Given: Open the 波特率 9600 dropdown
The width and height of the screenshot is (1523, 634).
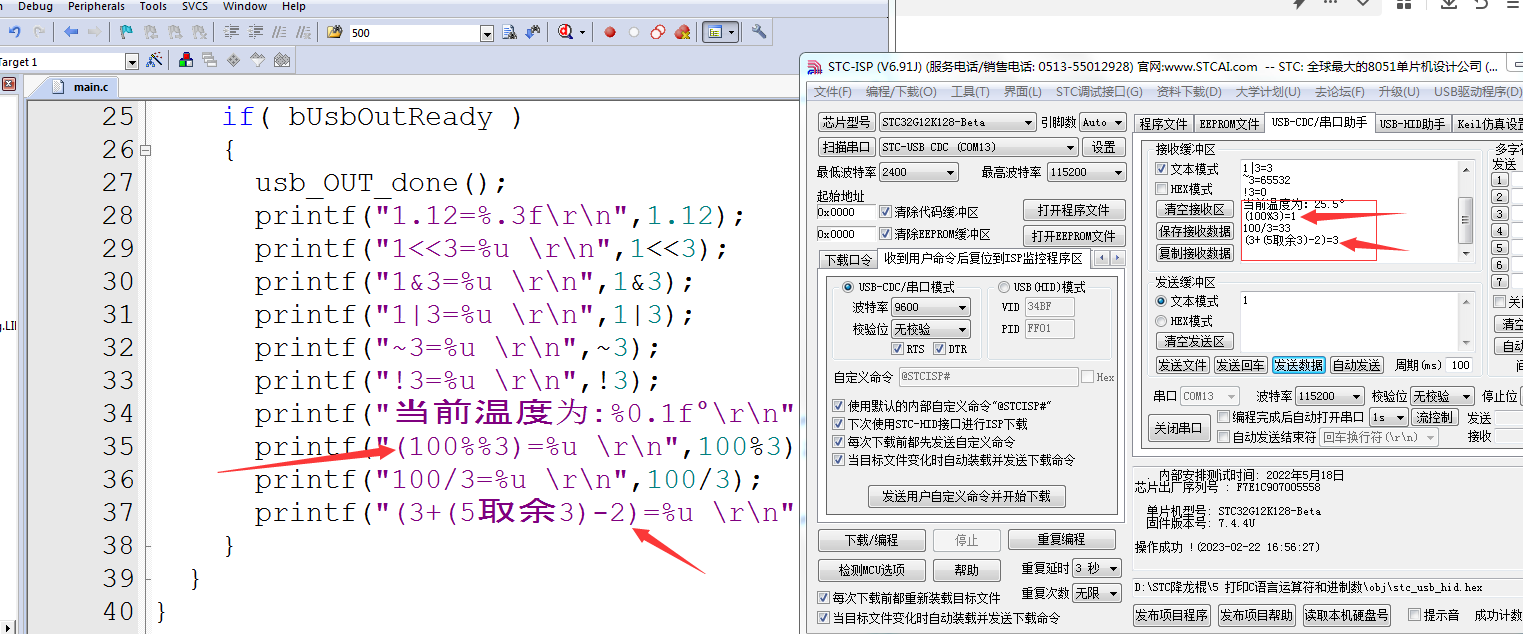Looking at the screenshot, I should tap(963, 307).
